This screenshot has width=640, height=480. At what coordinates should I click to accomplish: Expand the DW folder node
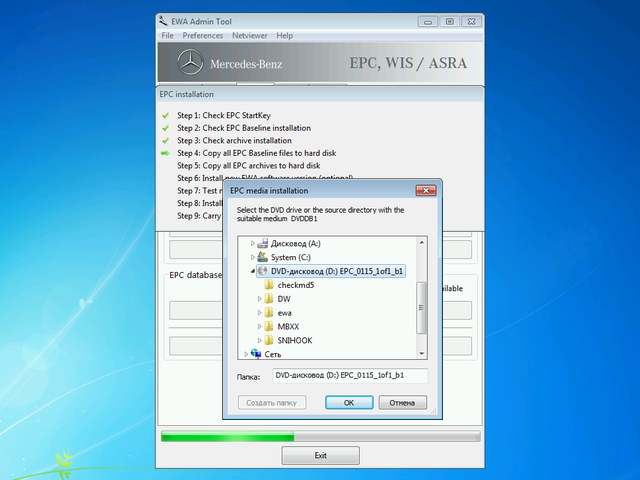click(x=260, y=299)
